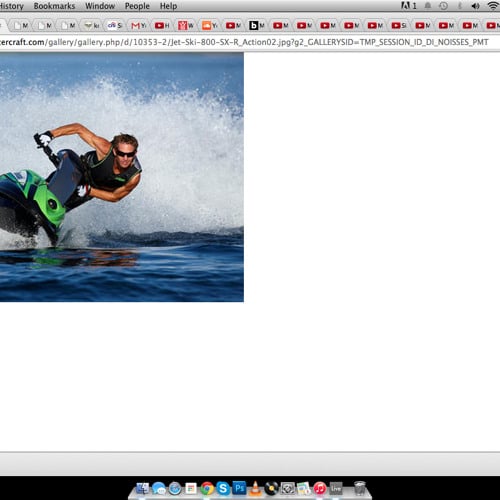Open Photoshop from the dock
This screenshot has width=500, height=500.
pos(239,488)
